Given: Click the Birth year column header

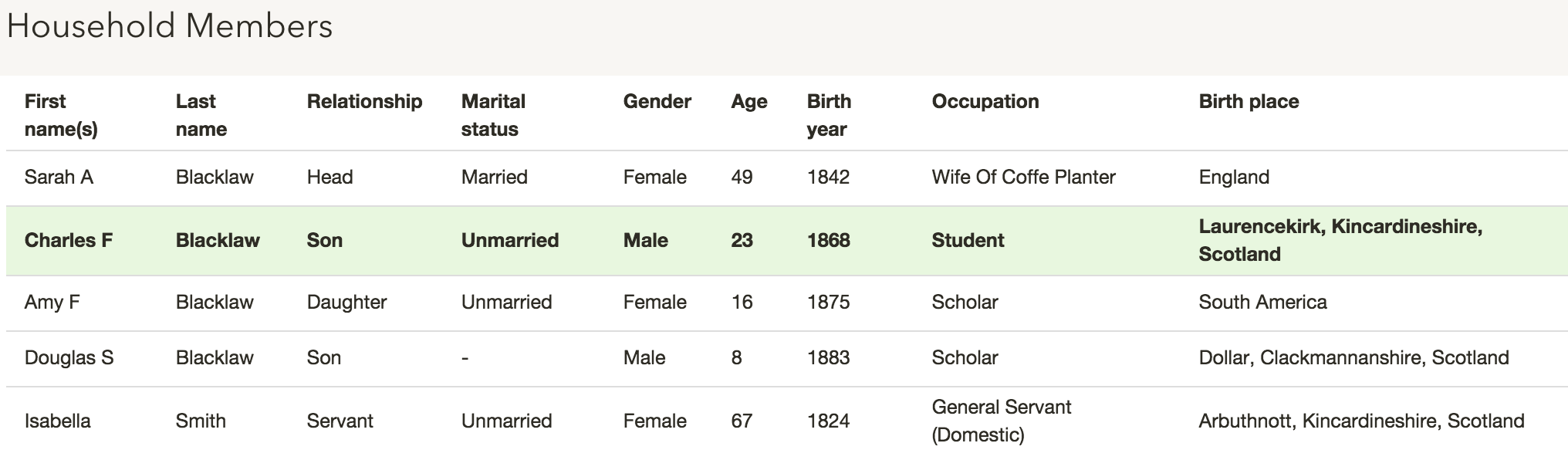Looking at the screenshot, I should coord(829,115).
